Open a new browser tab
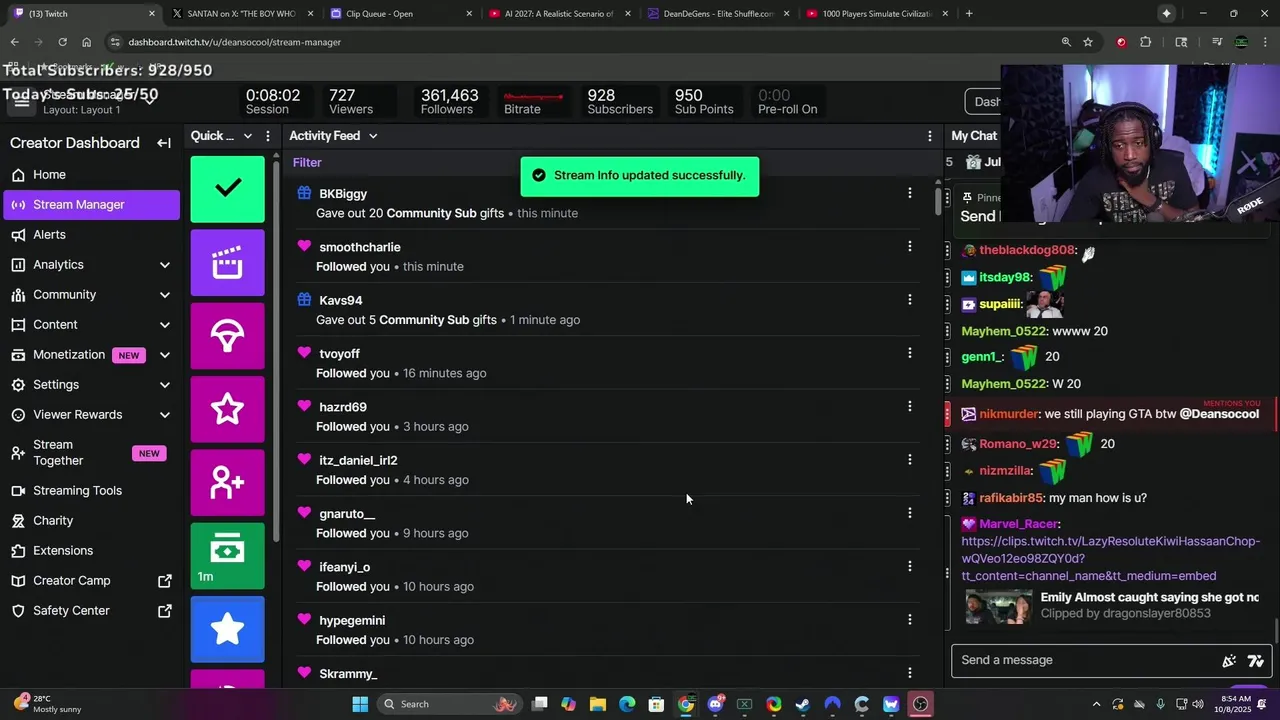 coord(969,14)
